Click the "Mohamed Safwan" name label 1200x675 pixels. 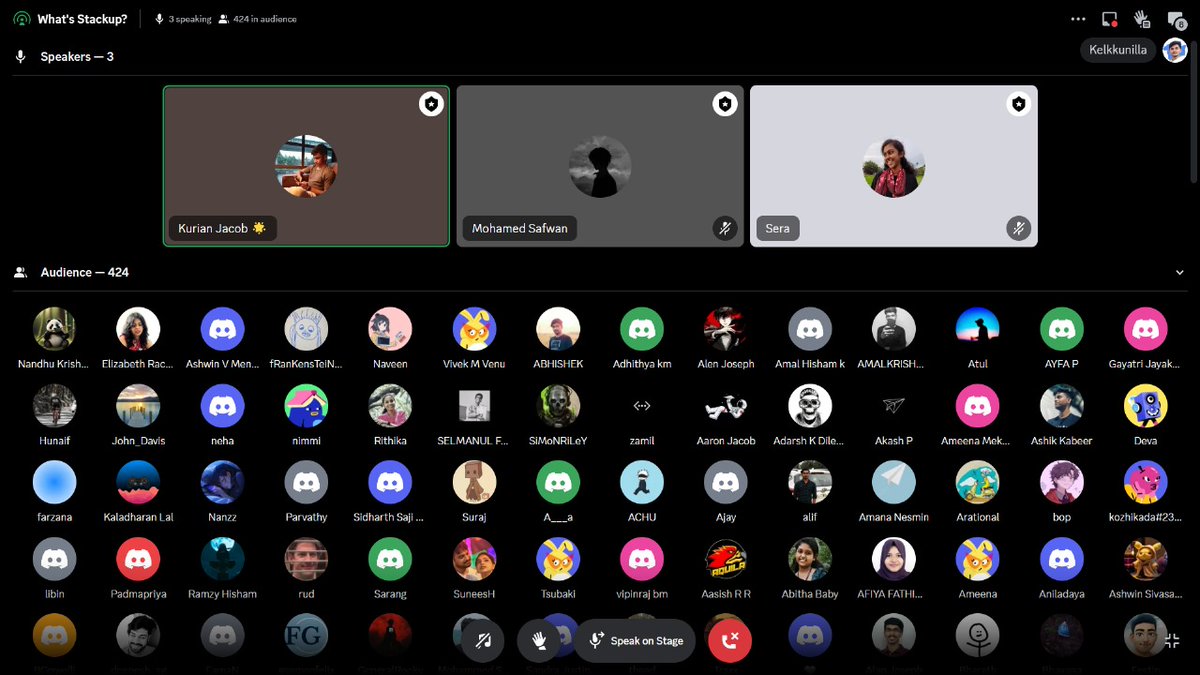tap(520, 228)
